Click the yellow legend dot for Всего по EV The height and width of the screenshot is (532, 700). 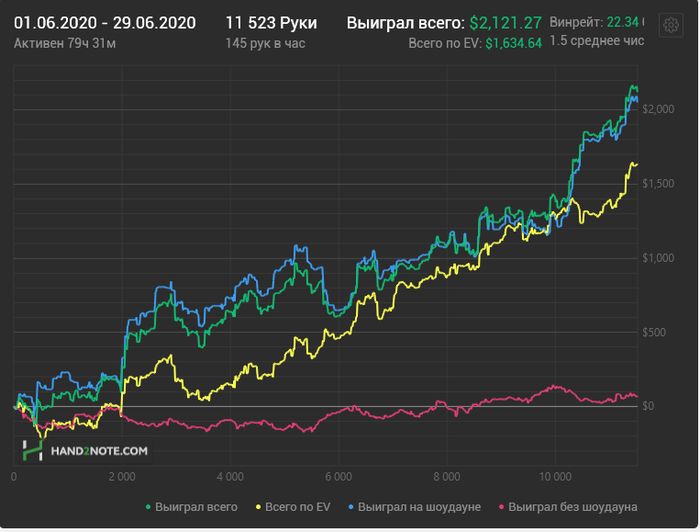258,507
